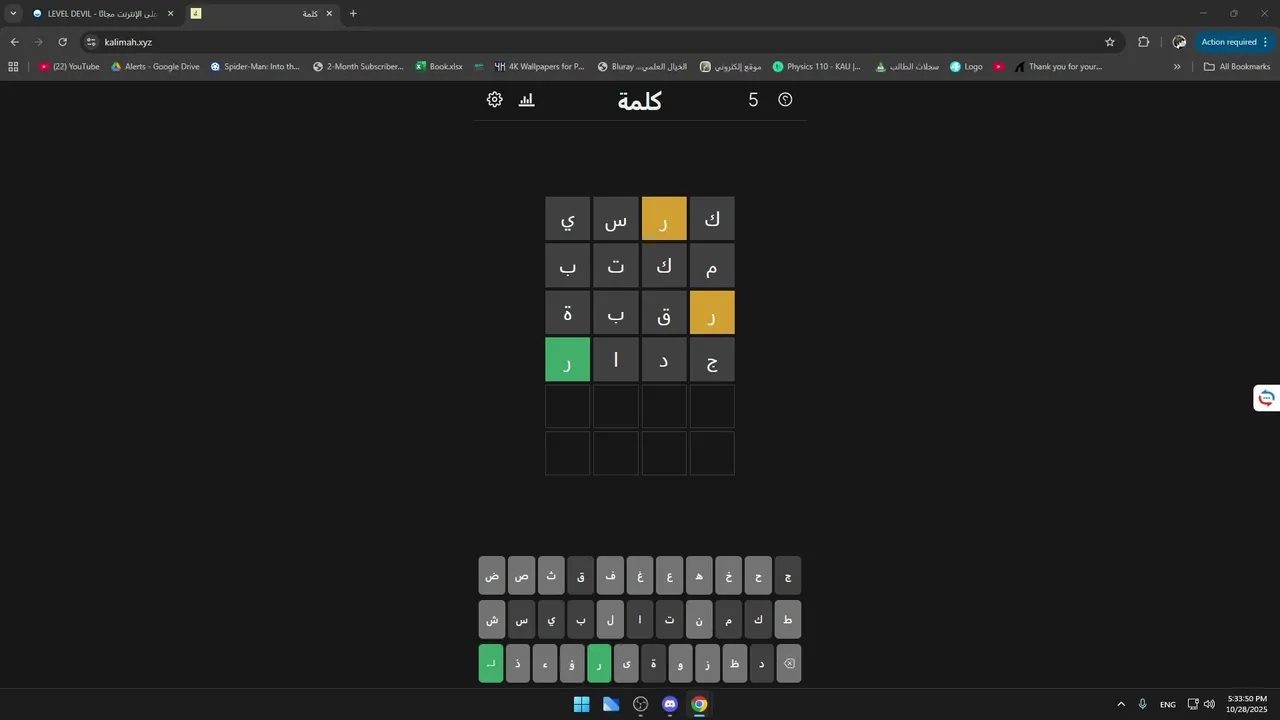This screenshot has width=1280, height=720.
Task: Tap the ى key on keyboard
Action: [x=626, y=663]
